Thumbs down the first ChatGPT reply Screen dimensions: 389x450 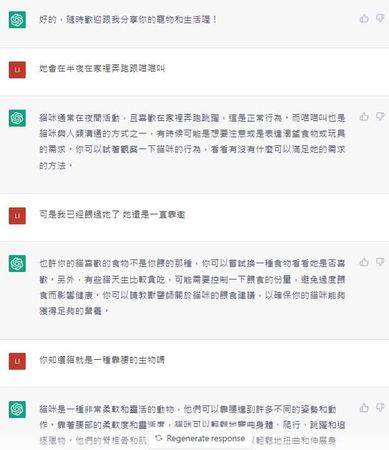pos(380,18)
